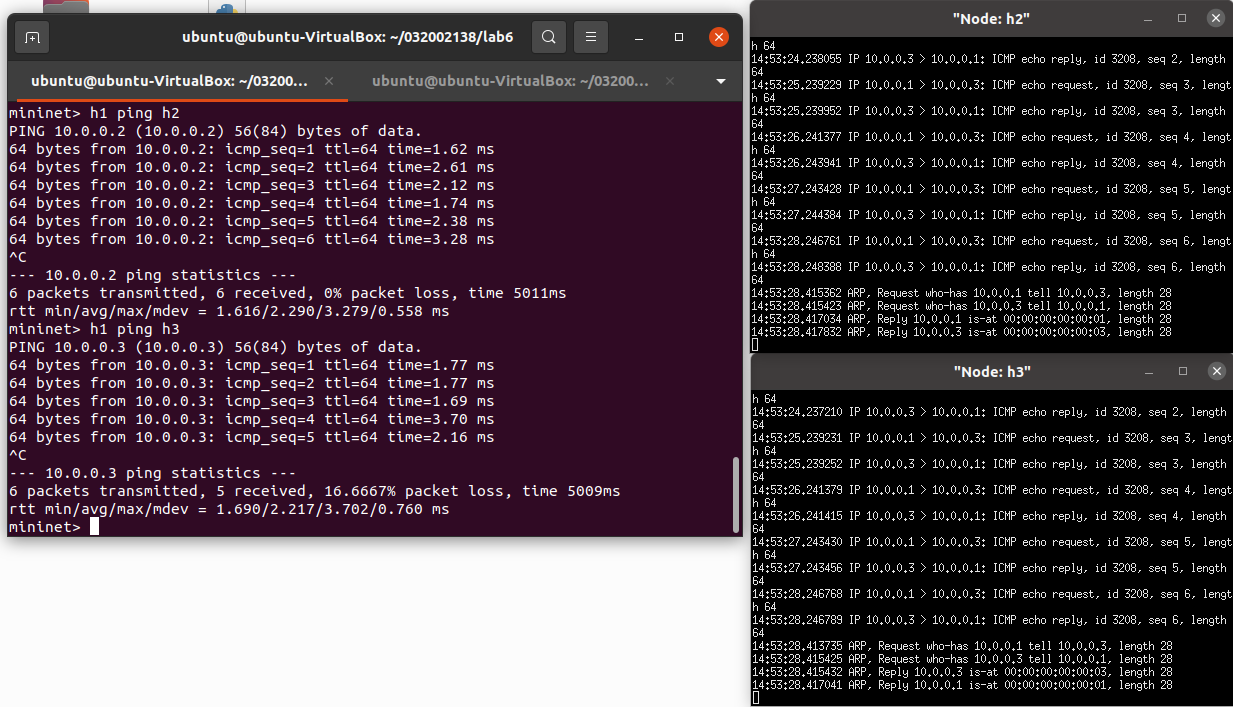The height and width of the screenshot is (707, 1233).
Task: Click h3's line starting 14:53:26.241379
Action: pyautogui.click(x=991, y=490)
